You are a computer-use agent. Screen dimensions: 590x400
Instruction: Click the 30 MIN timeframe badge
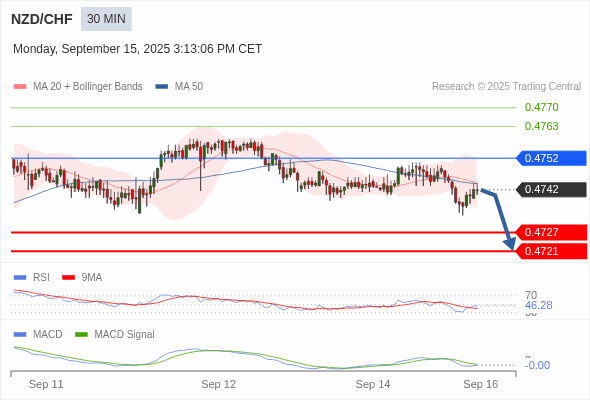pos(106,19)
